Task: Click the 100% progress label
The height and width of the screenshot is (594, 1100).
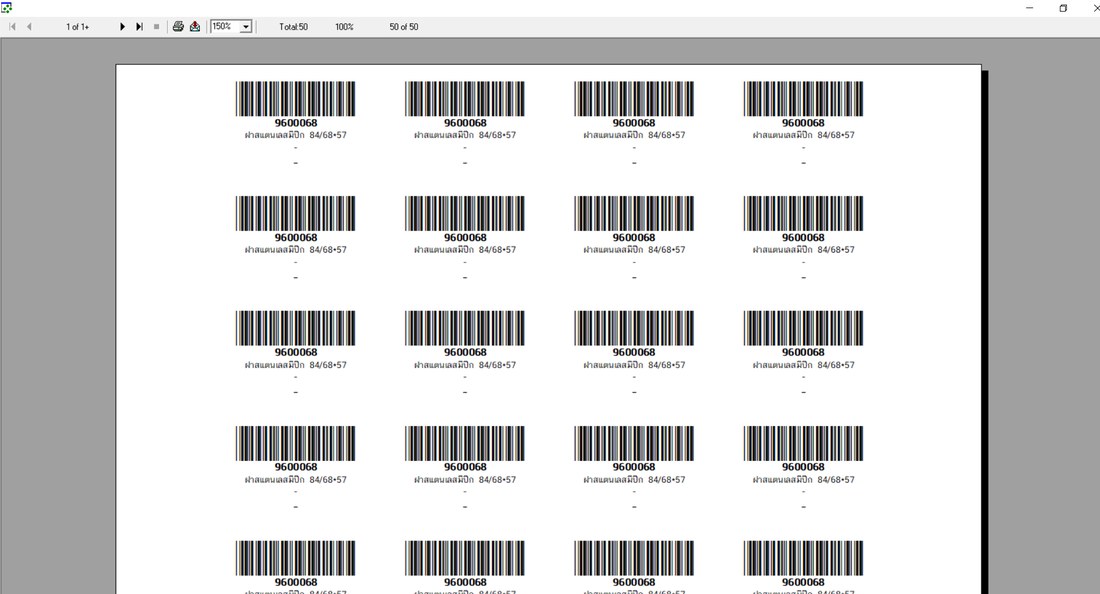Action: click(344, 27)
